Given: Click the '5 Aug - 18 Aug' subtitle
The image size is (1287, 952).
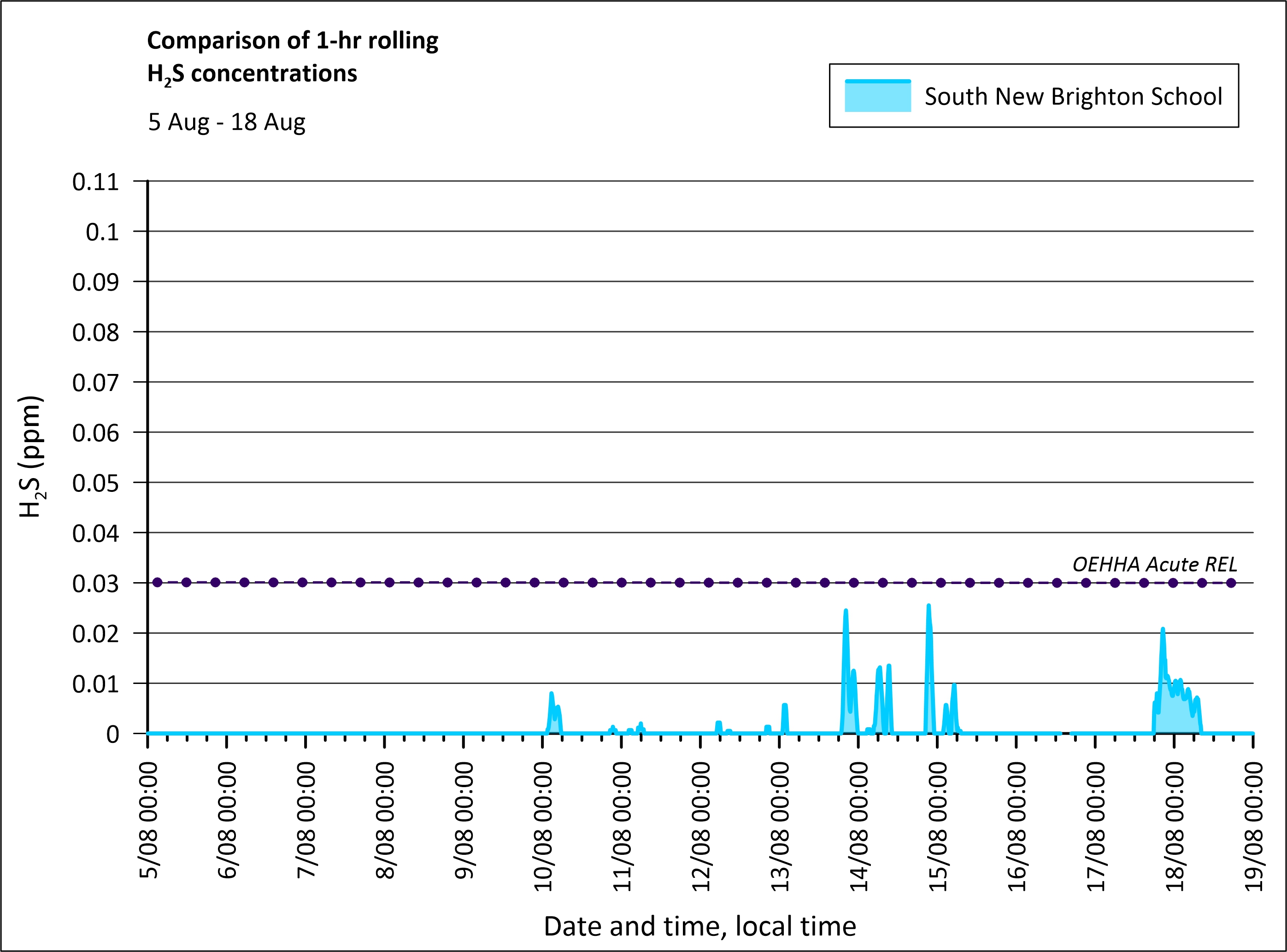Looking at the screenshot, I should point(227,122).
